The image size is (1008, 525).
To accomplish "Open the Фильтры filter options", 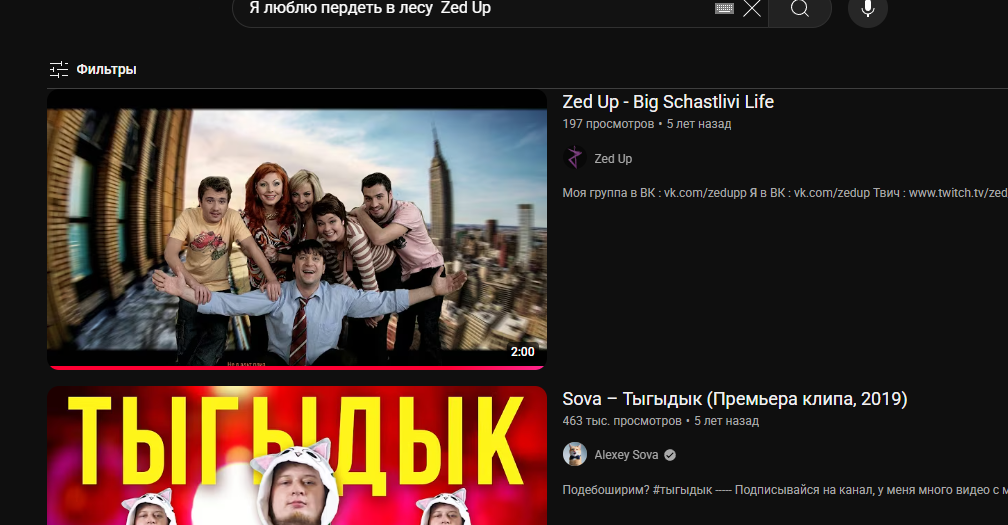I will coord(93,69).
